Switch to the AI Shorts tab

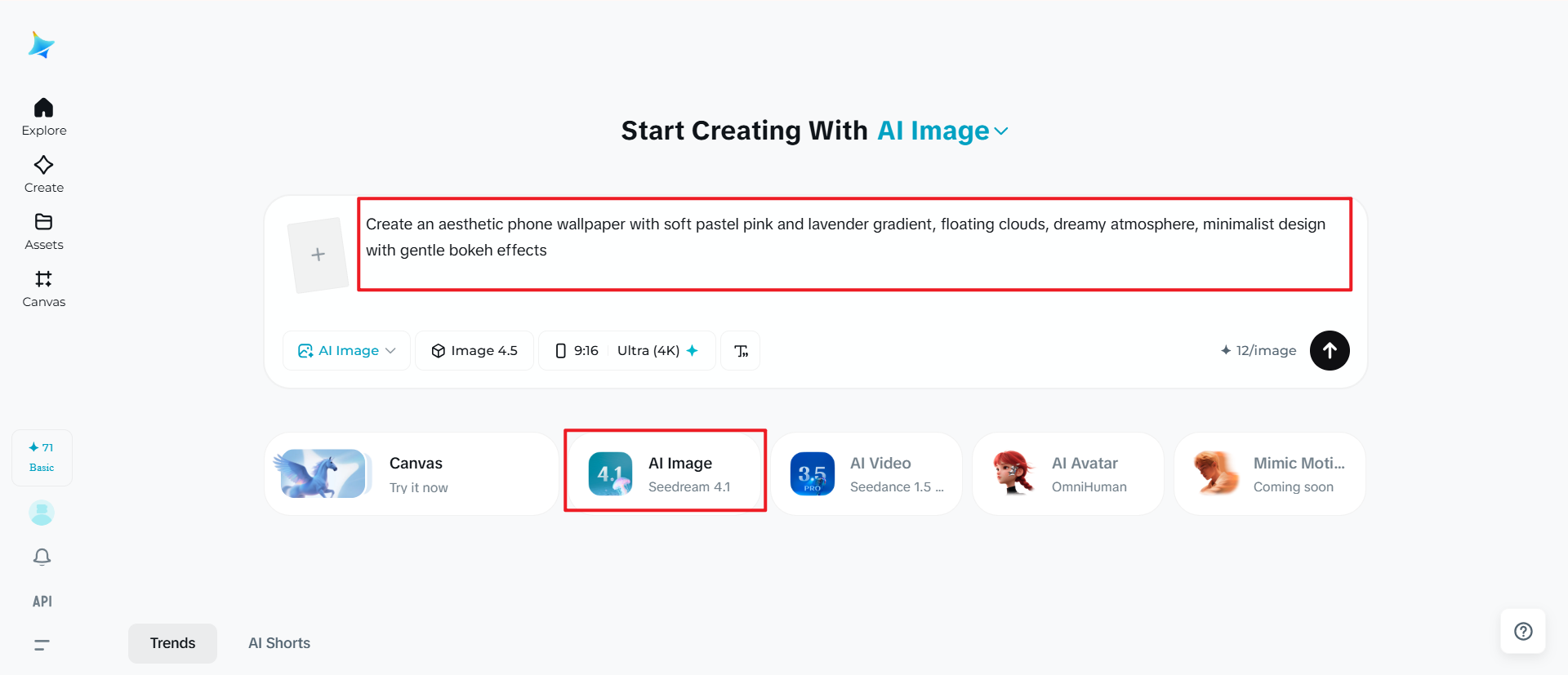[279, 643]
